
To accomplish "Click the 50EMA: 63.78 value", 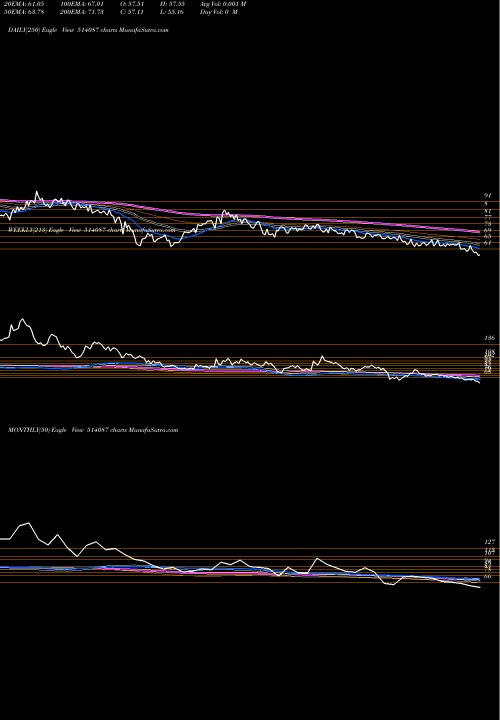I will coord(23,11).
